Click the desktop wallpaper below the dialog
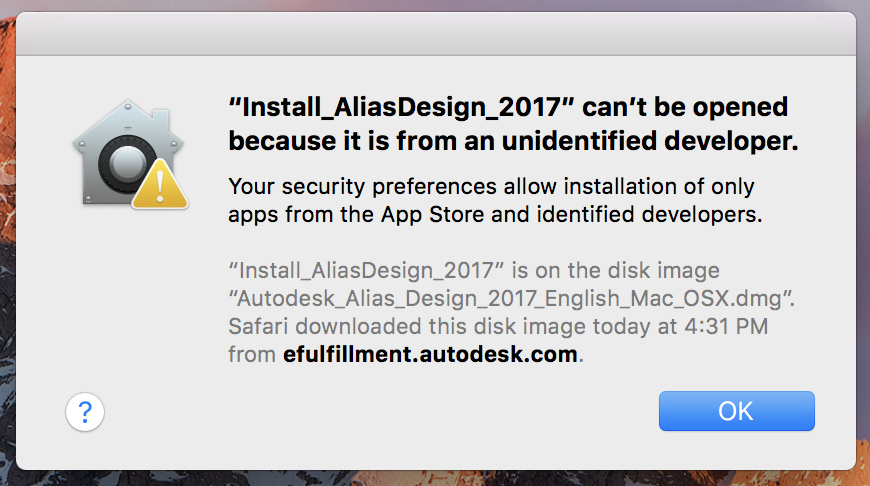870x486 pixels. tap(435, 478)
